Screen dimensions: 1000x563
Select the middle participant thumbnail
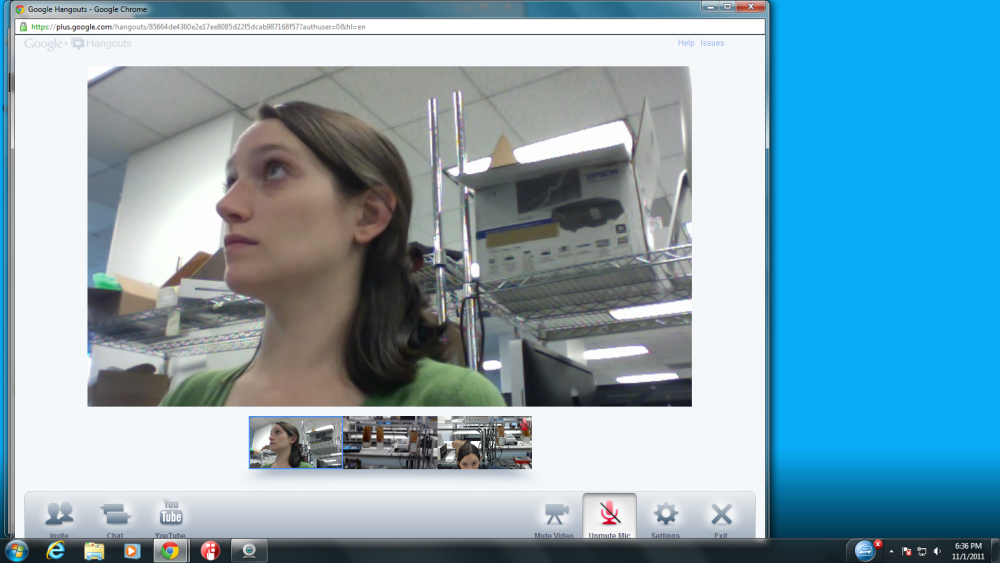coord(390,443)
